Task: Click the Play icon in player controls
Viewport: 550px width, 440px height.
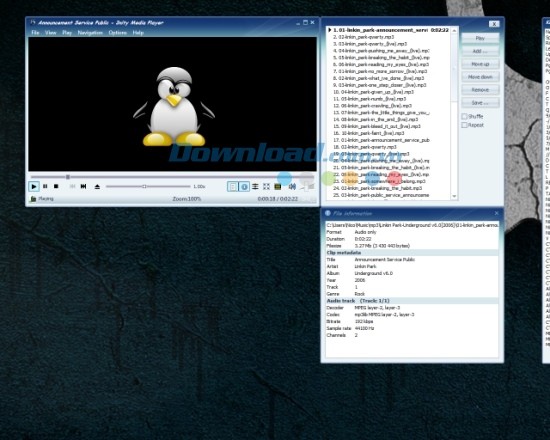Action: tap(34, 186)
